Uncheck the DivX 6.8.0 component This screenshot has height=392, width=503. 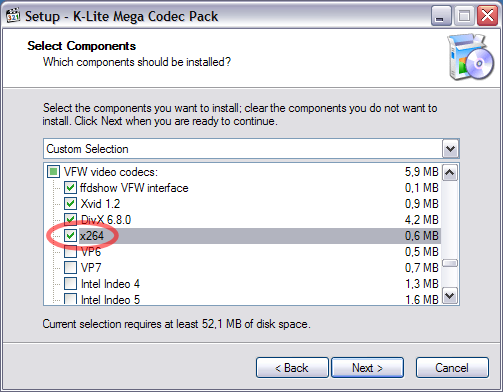tap(70, 220)
